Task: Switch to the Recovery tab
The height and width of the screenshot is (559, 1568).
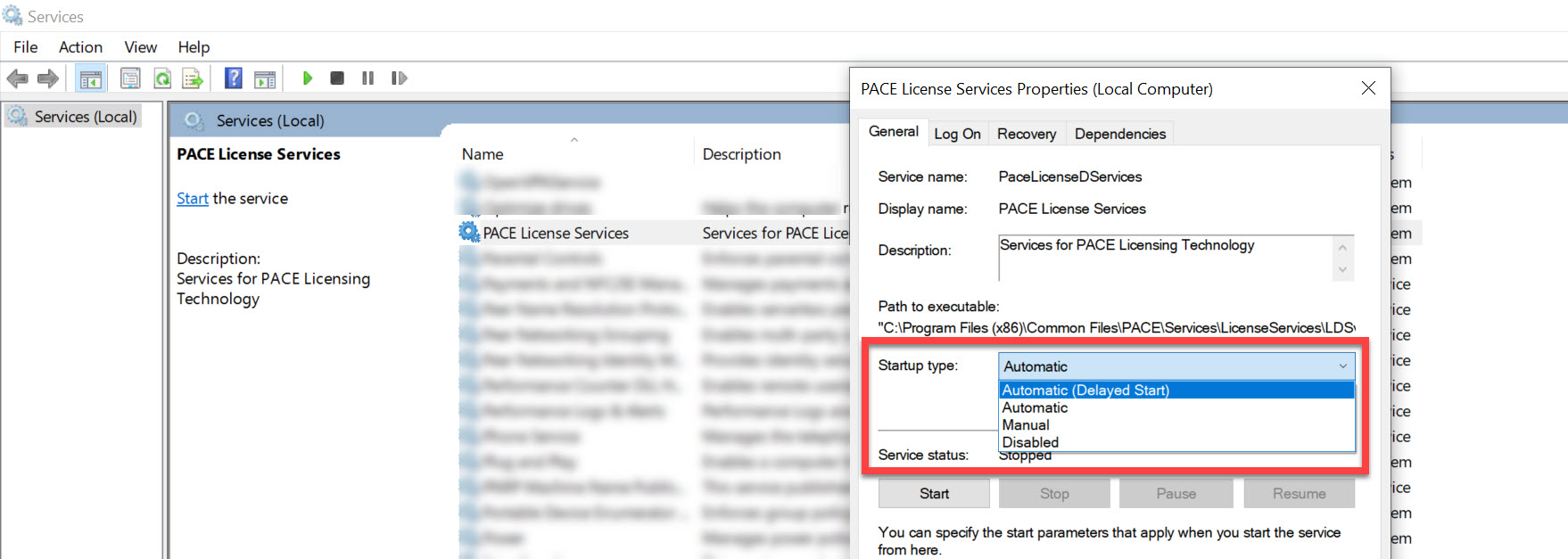Action: [x=1026, y=134]
